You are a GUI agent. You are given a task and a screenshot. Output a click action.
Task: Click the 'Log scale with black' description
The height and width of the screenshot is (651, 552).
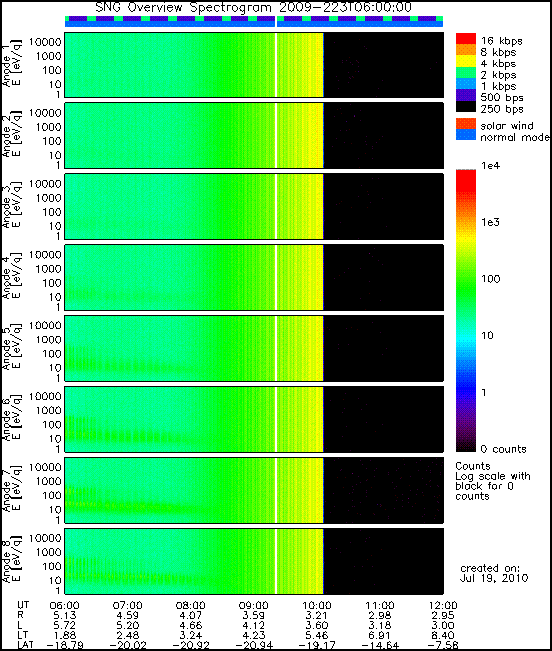pos(493,481)
